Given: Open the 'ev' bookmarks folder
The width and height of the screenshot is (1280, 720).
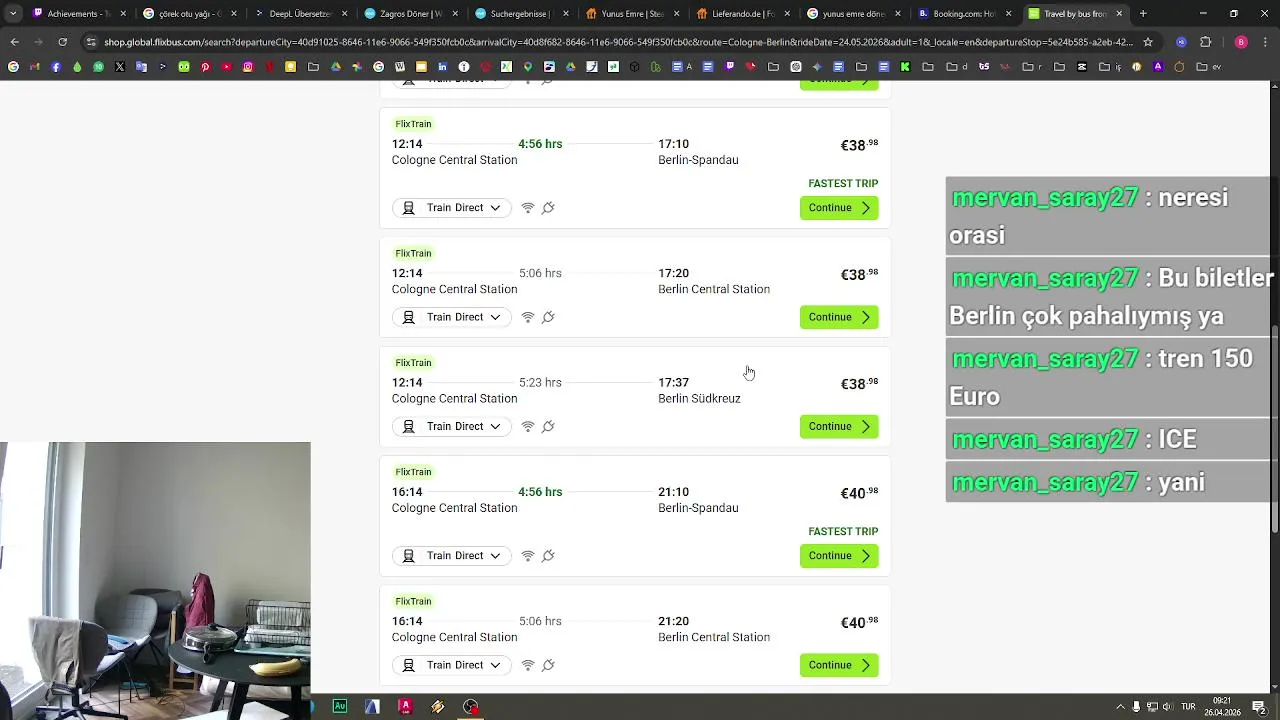Looking at the screenshot, I should 1209,67.
